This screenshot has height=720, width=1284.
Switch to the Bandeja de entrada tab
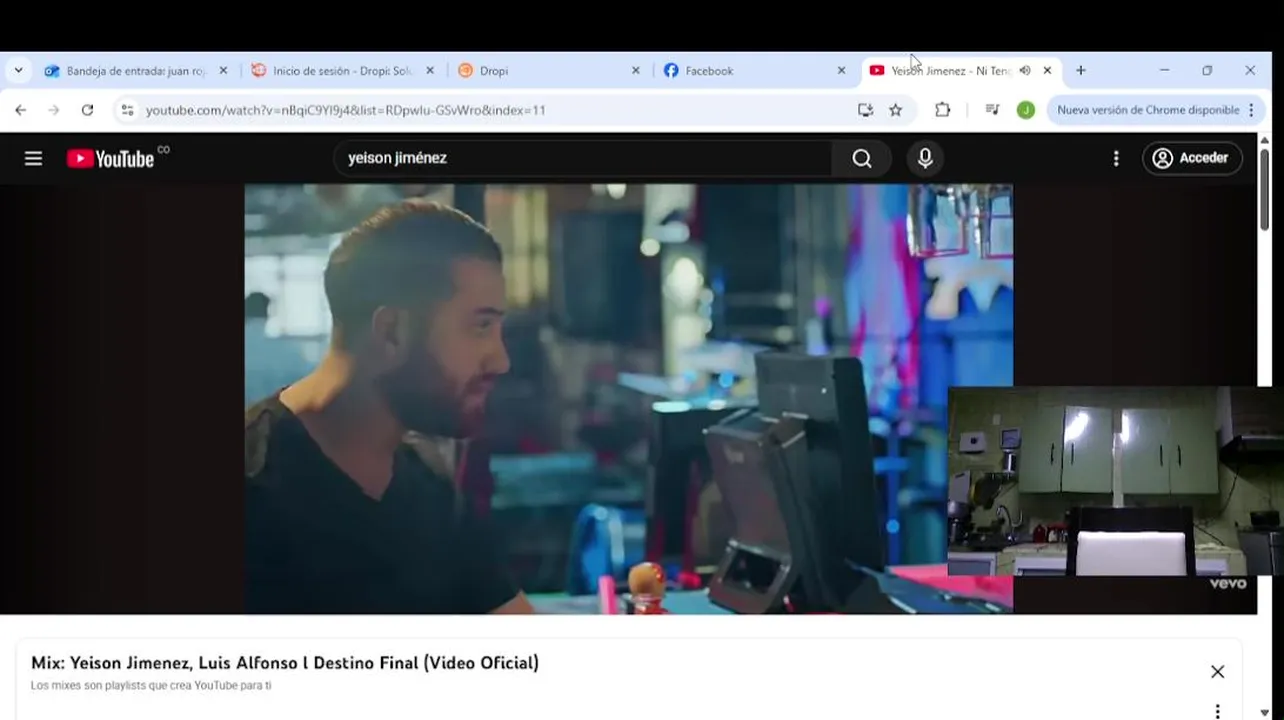[136, 71]
